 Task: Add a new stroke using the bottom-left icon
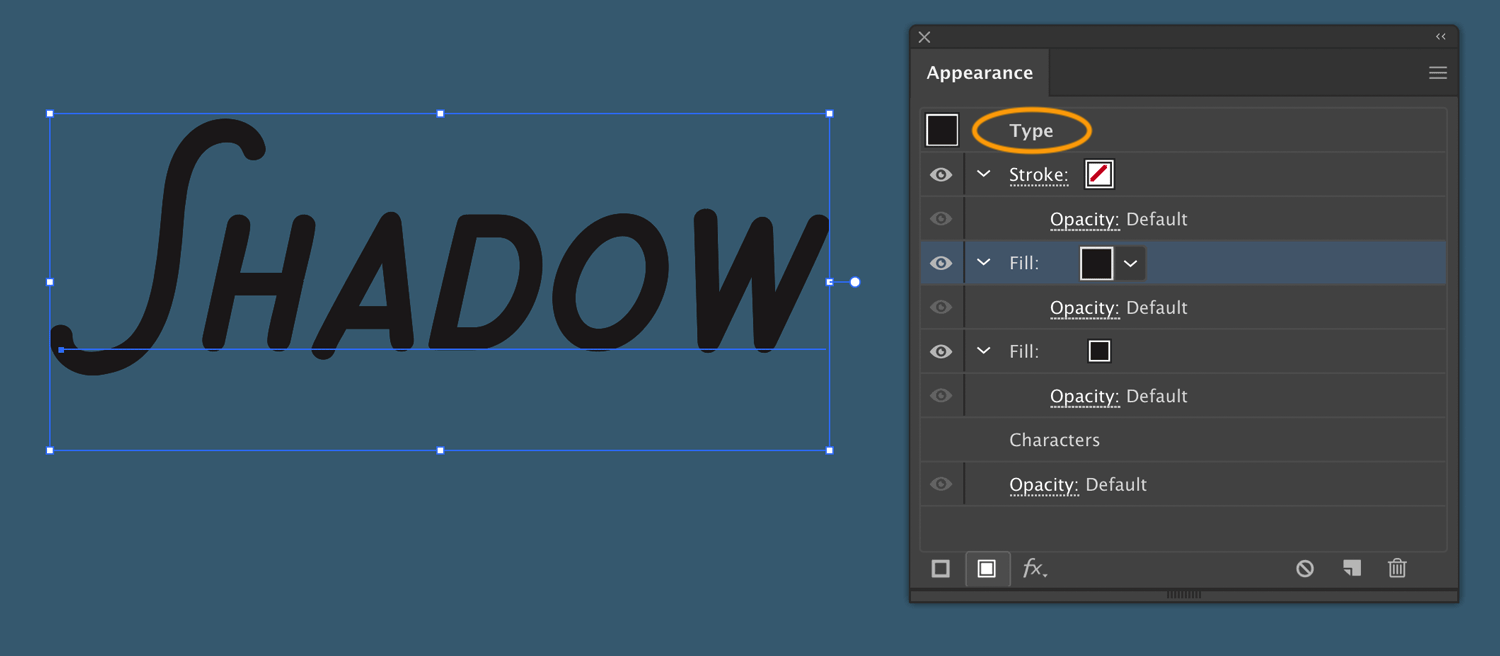click(x=941, y=568)
